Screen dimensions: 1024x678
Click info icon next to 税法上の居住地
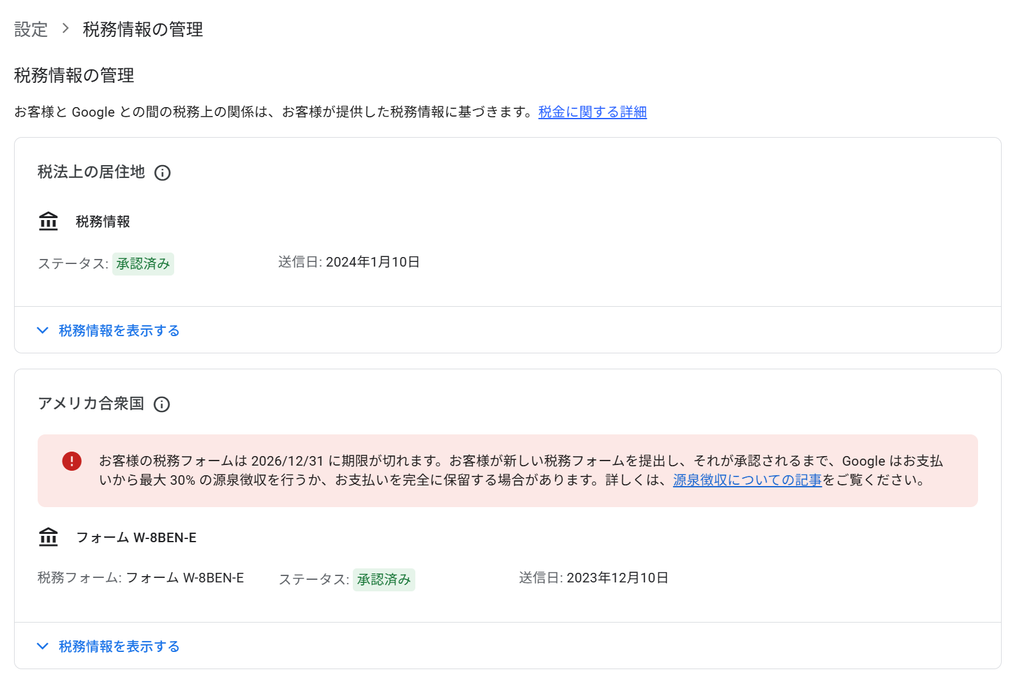pos(162,172)
